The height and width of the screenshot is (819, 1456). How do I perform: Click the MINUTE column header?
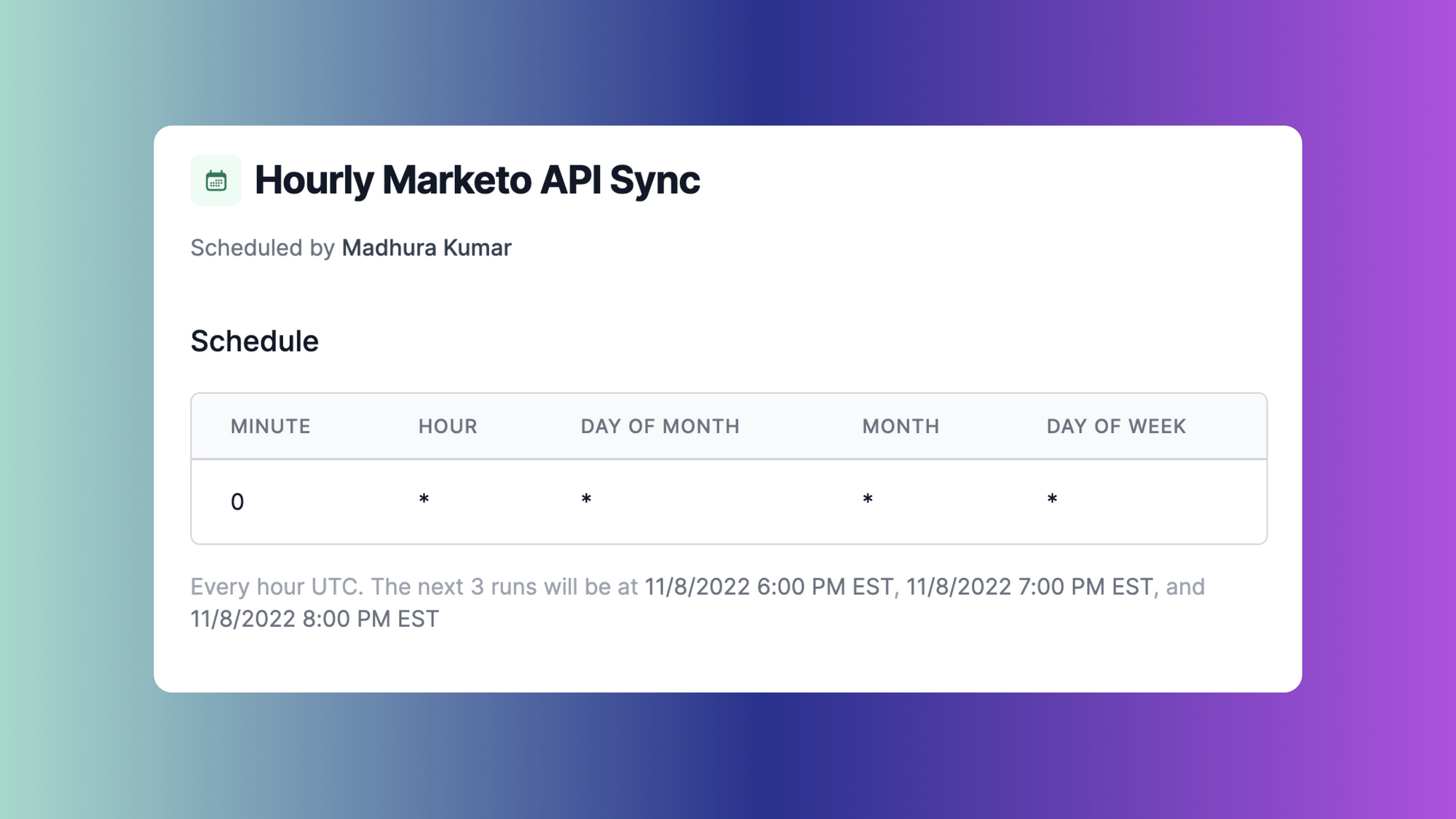point(271,427)
